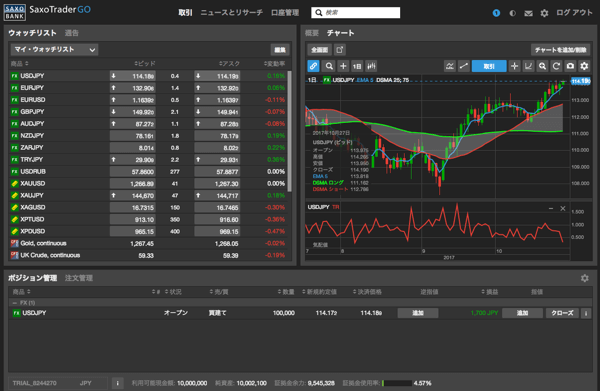Click the 全画面 fullscreen button

319,50
